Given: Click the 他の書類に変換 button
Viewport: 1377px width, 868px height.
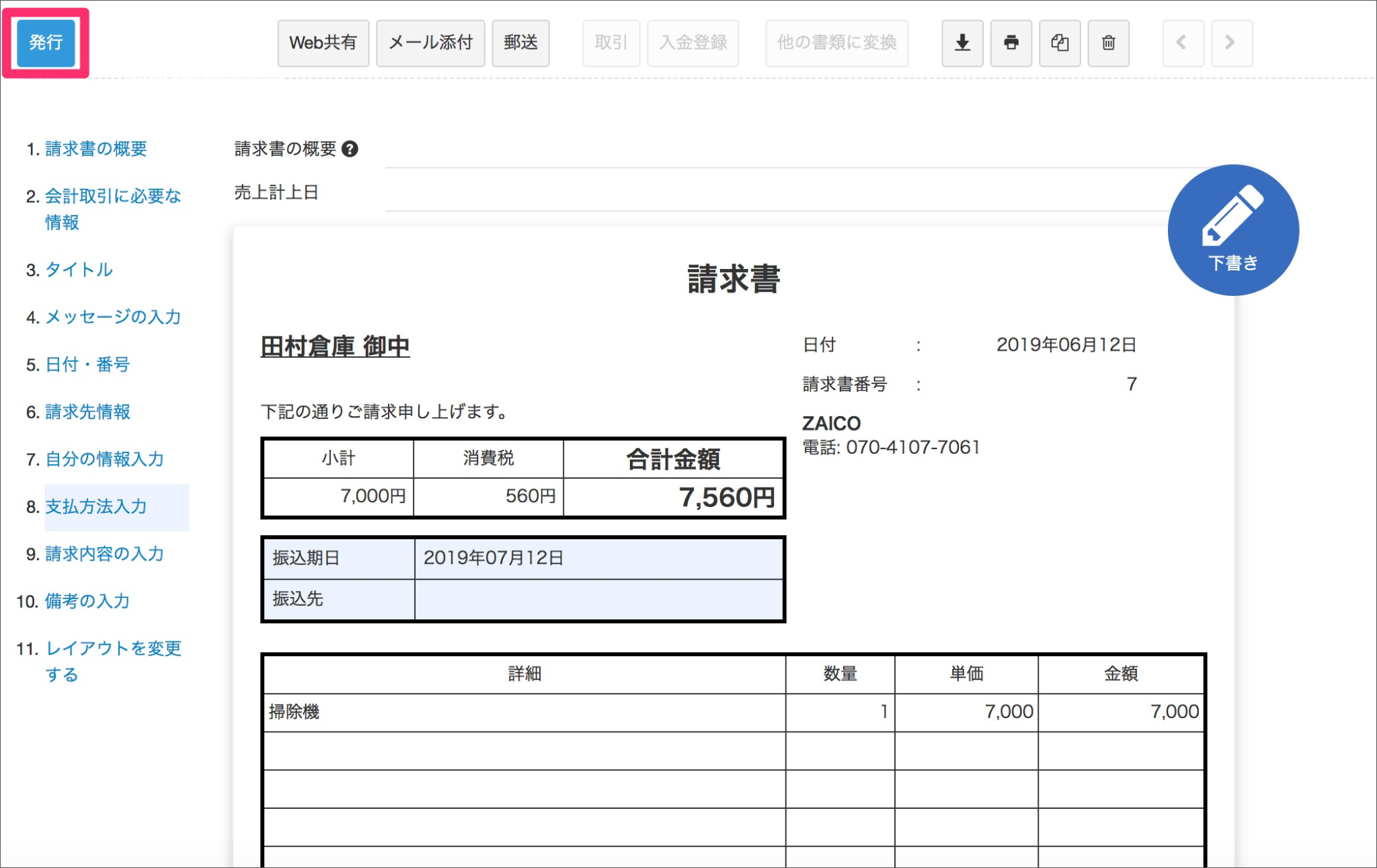Looking at the screenshot, I should point(836,43).
